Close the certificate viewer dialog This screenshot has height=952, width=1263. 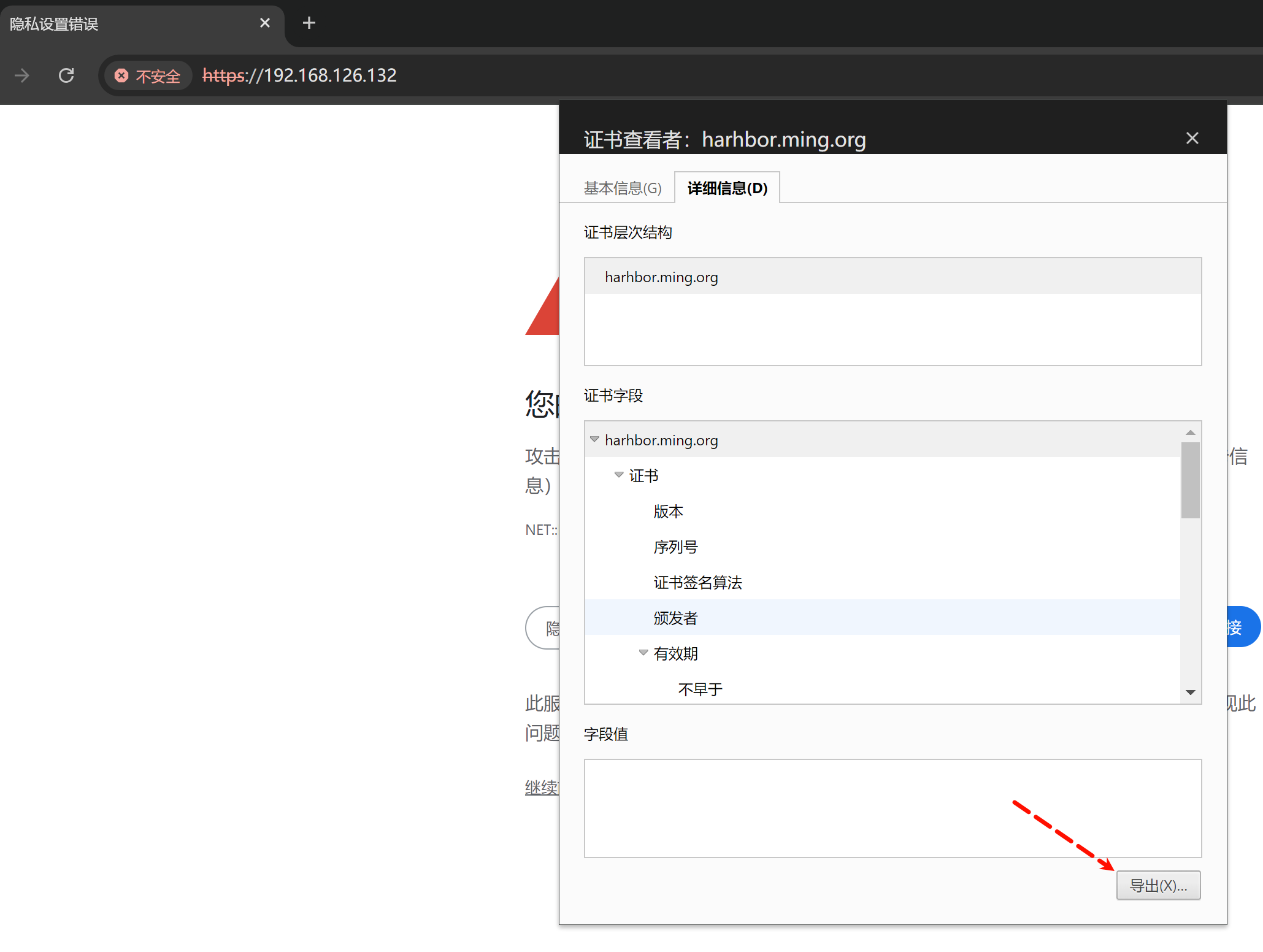click(x=1192, y=139)
